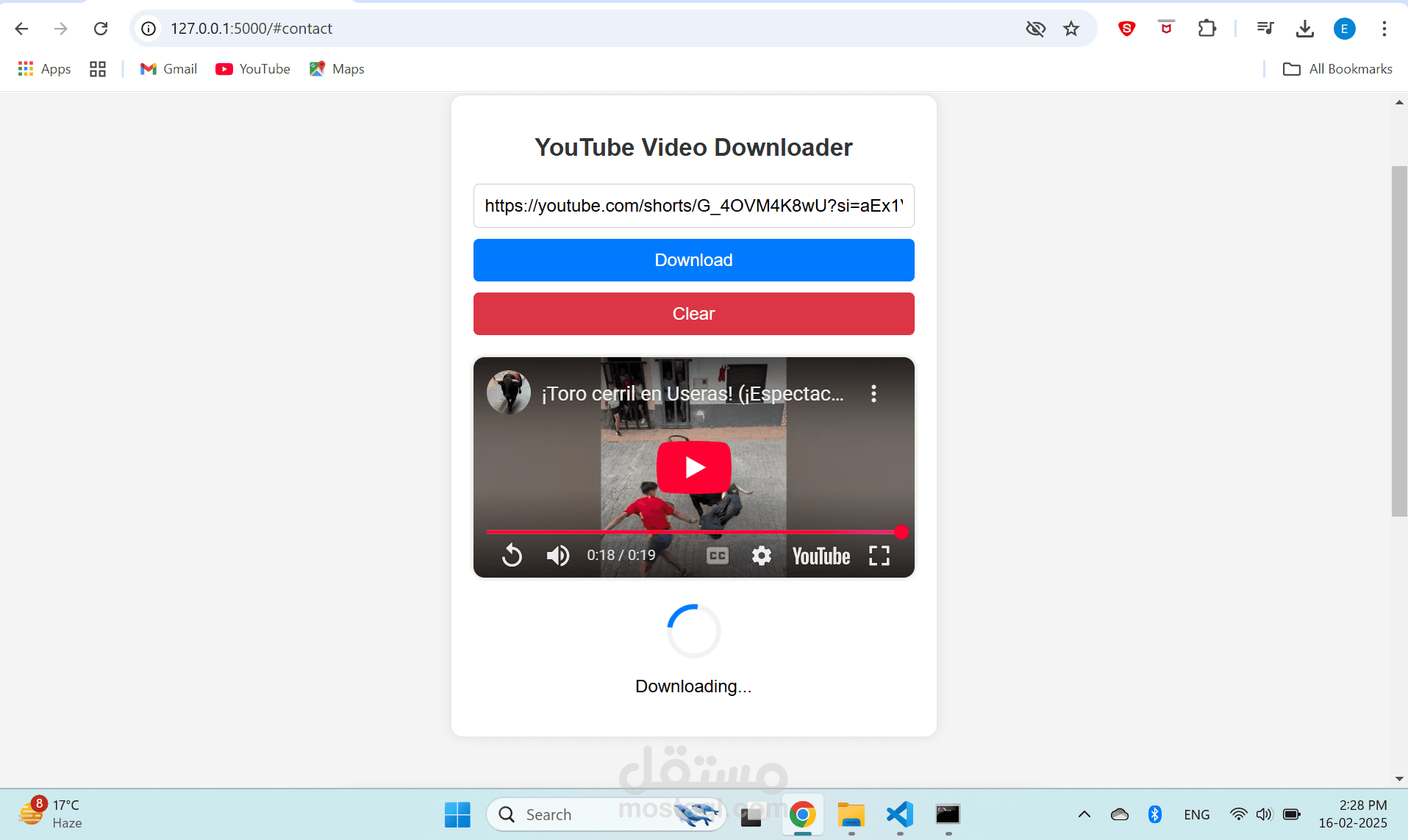1408x840 pixels.
Task: Open the Windows Start menu
Action: point(457,814)
